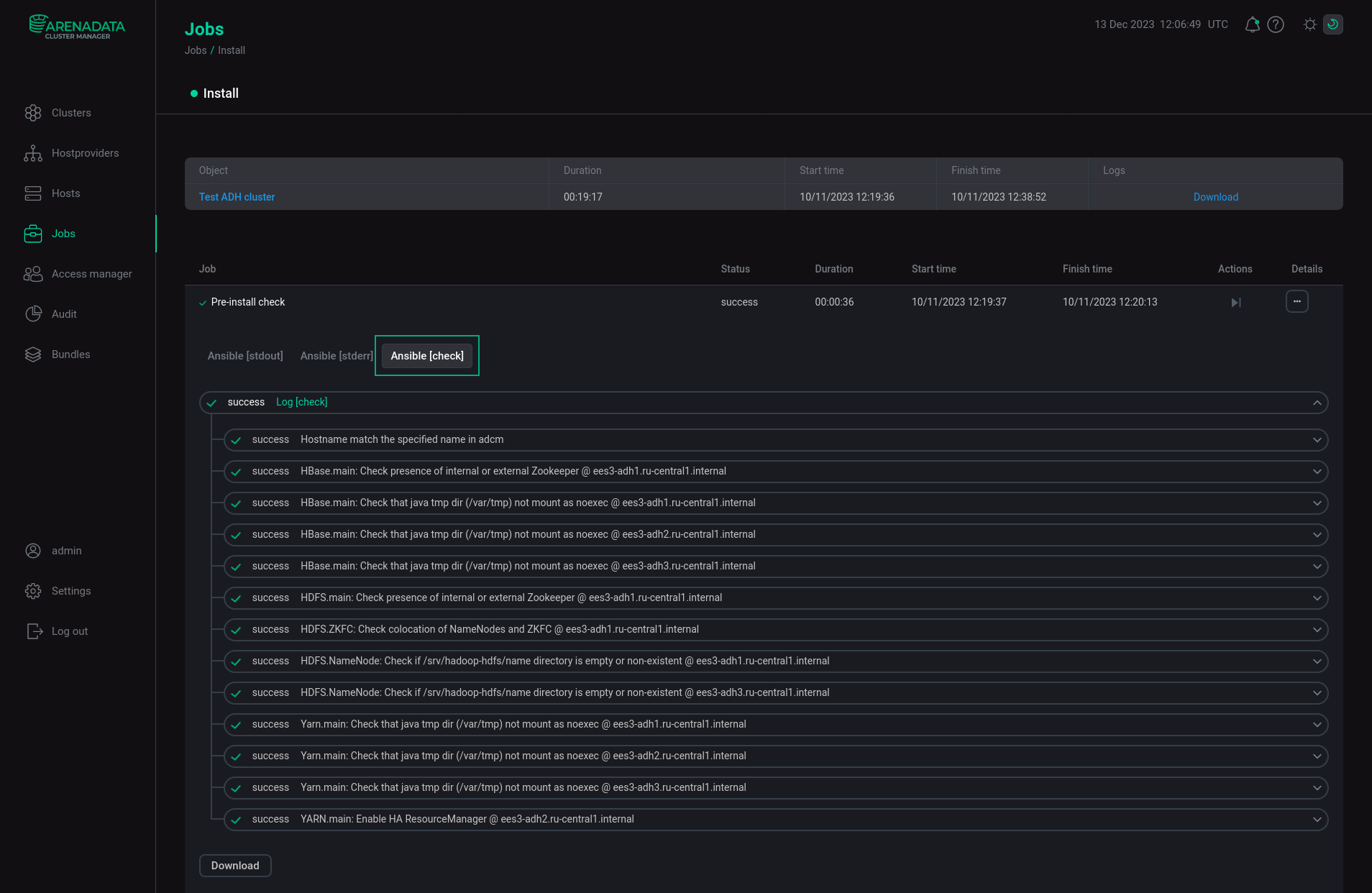
Task: Toggle the Pre-install check row expansion checkmark
Action: (x=202, y=302)
